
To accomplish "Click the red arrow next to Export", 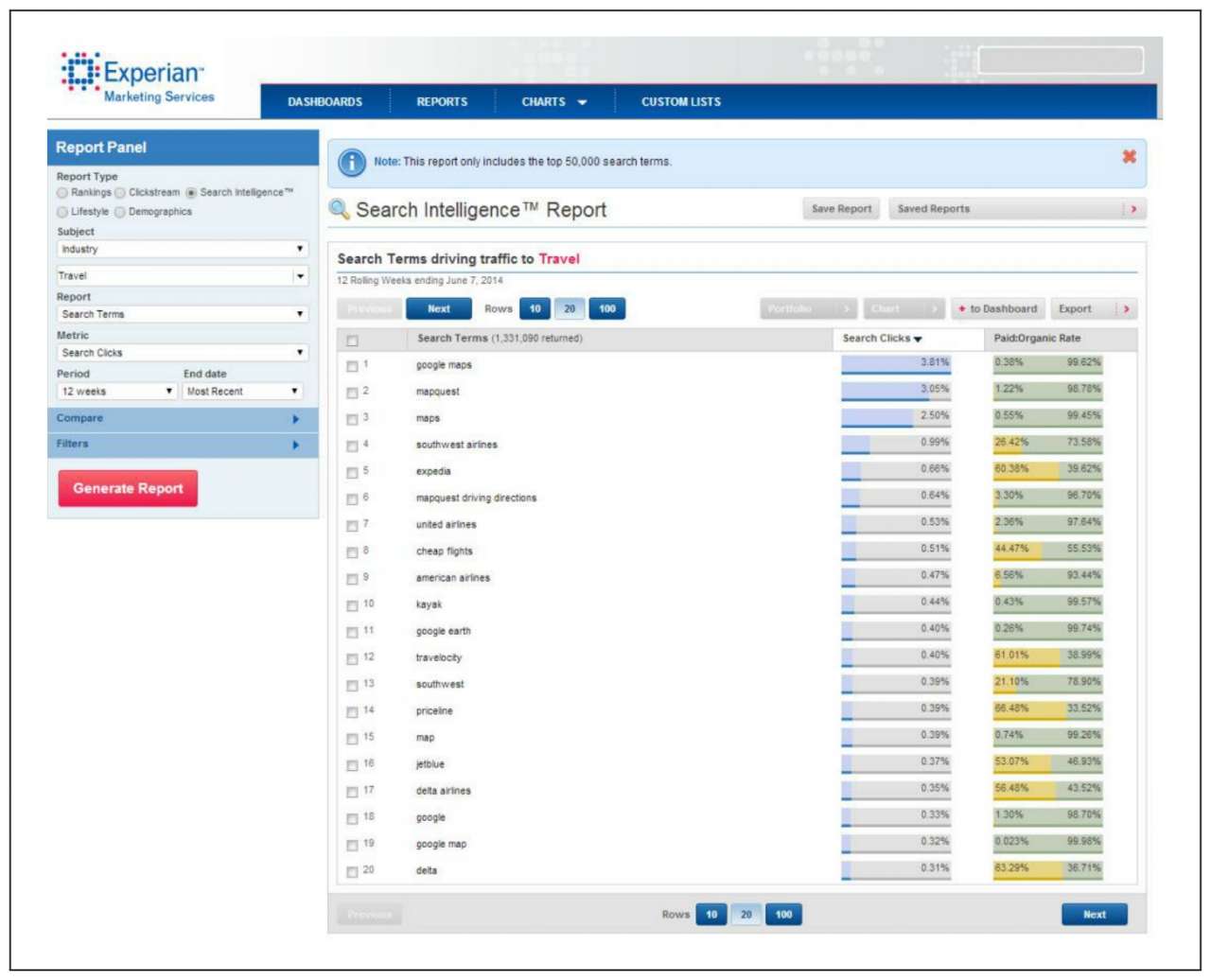I will click(1126, 309).
